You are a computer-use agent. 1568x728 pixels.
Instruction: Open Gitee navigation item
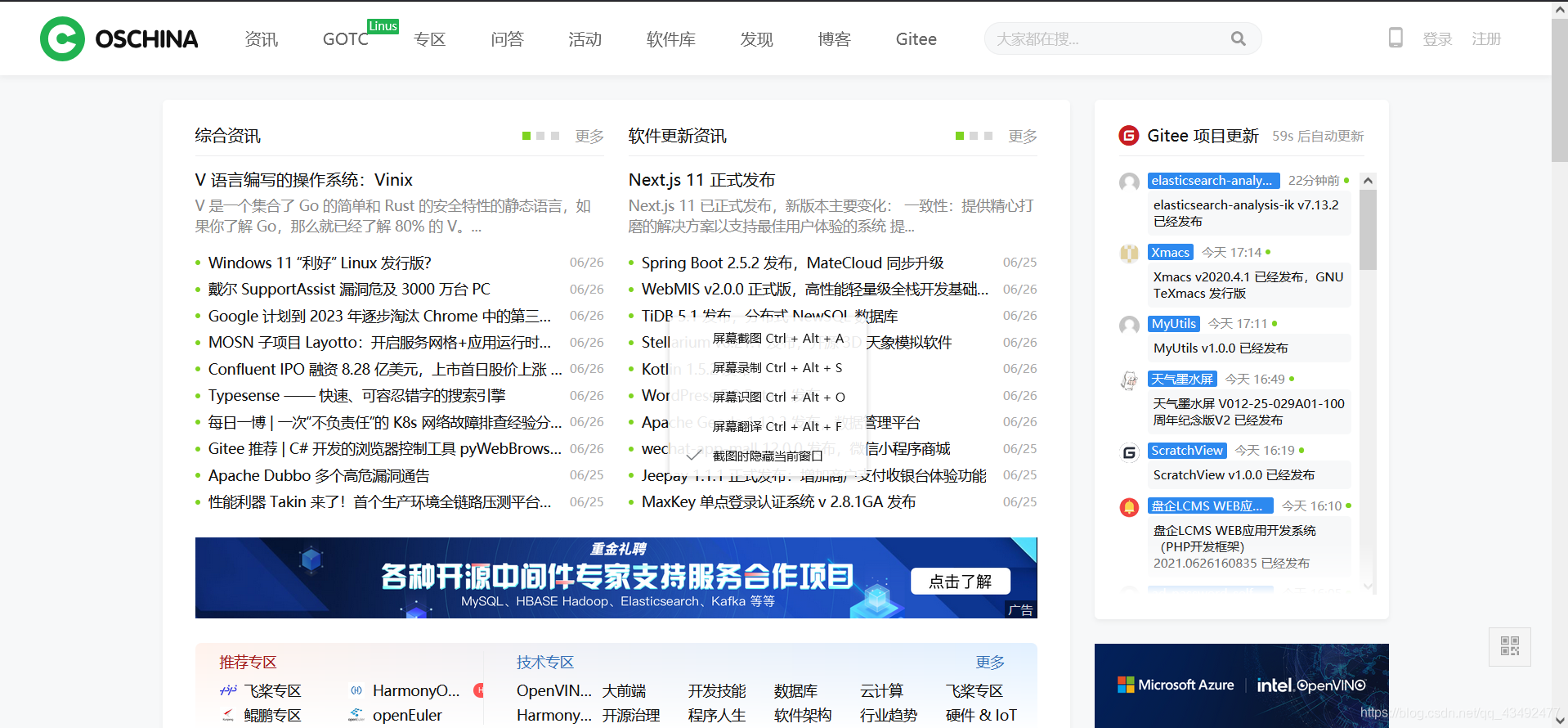click(x=916, y=39)
